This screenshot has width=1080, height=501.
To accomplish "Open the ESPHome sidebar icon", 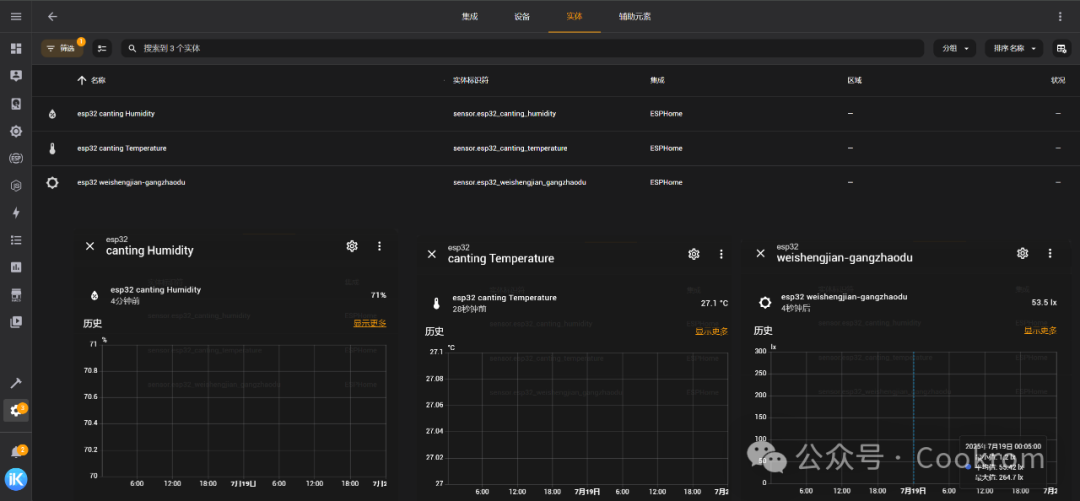I will (16, 158).
